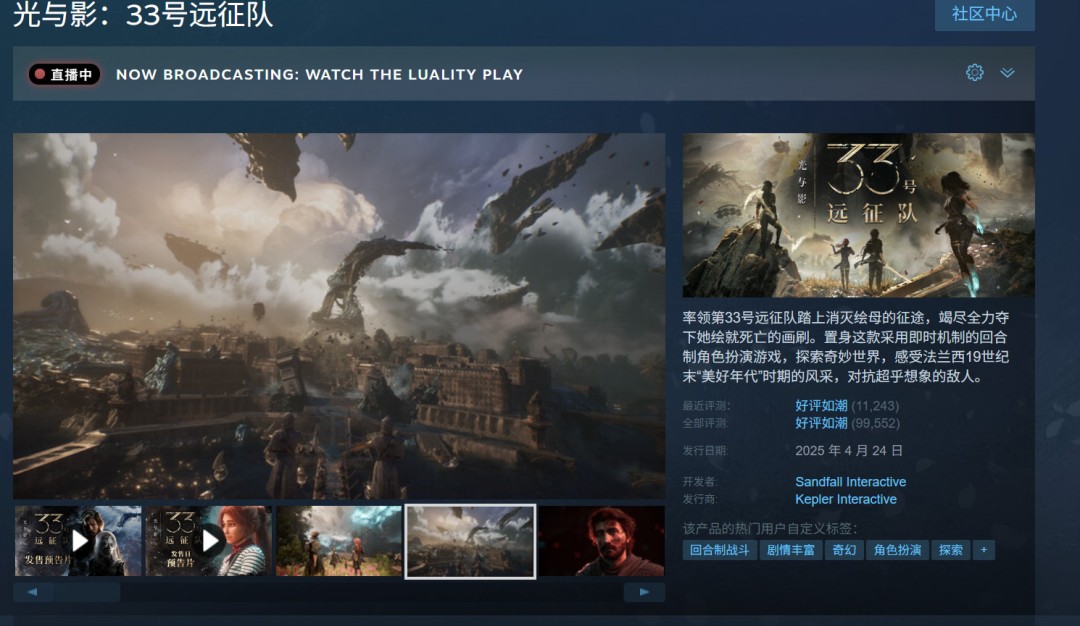Screen dimensions: 1080x626
Task: Select the highlighted floating city thumbnail
Action: pos(470,541)
